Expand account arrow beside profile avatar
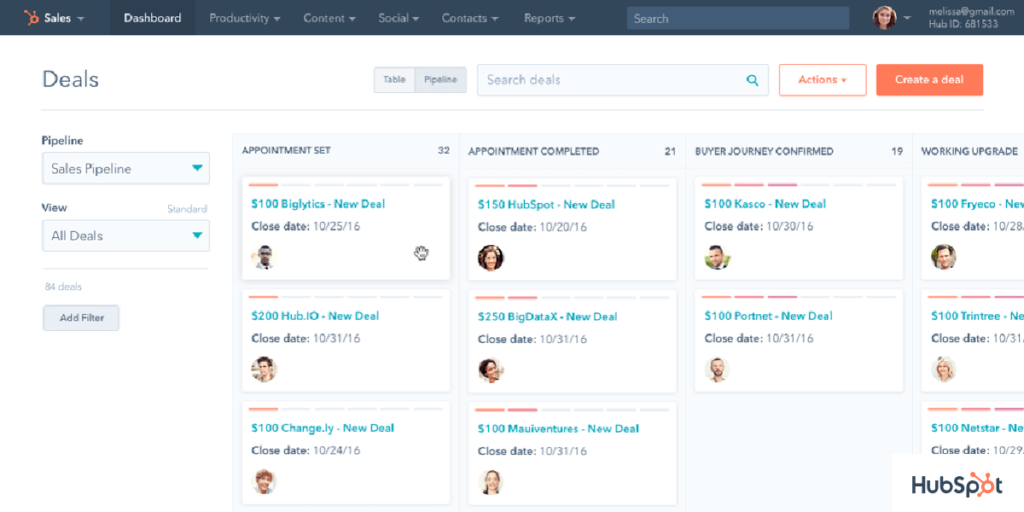 coord(907,18)
